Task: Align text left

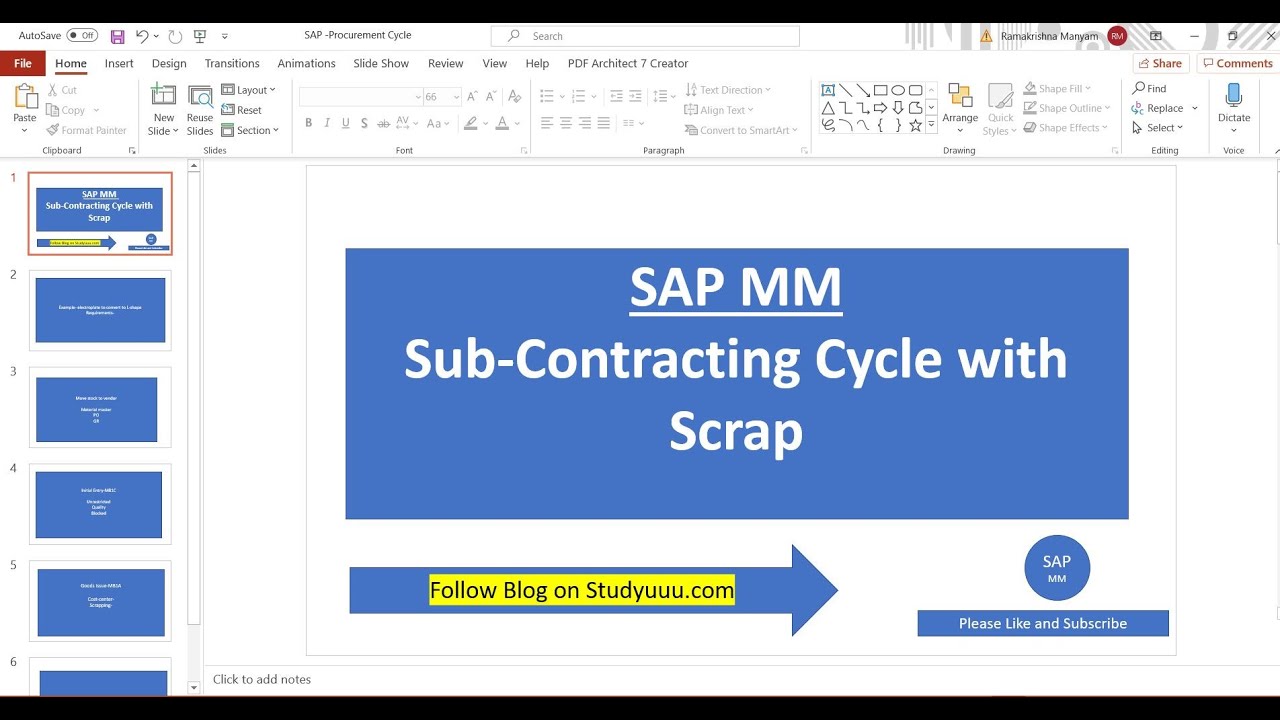Action: click(x=547, y=124)
